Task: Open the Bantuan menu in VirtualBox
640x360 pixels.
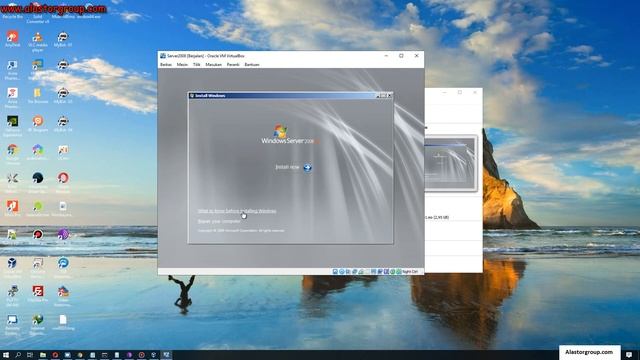Action: pyautogui.click(x=252, y=64)
